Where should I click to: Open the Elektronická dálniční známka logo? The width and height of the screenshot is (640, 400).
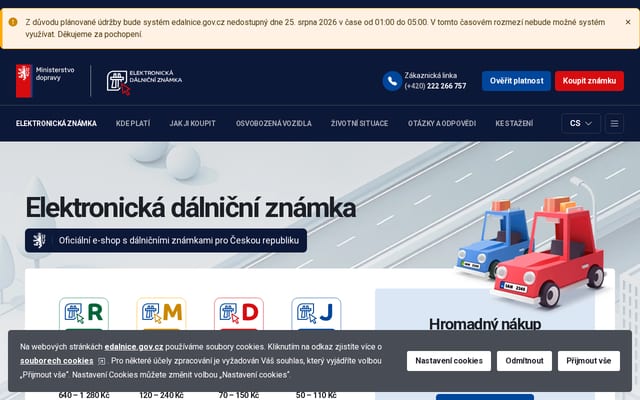(144, 82)
